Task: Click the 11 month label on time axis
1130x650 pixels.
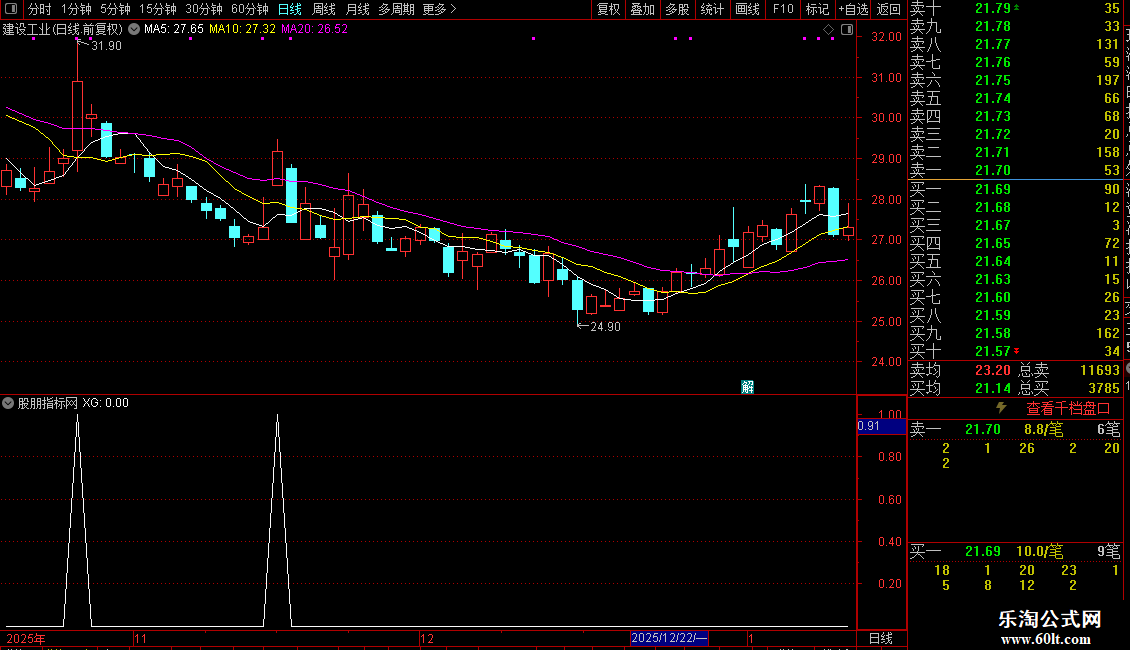Action: (x=141, y=638)
